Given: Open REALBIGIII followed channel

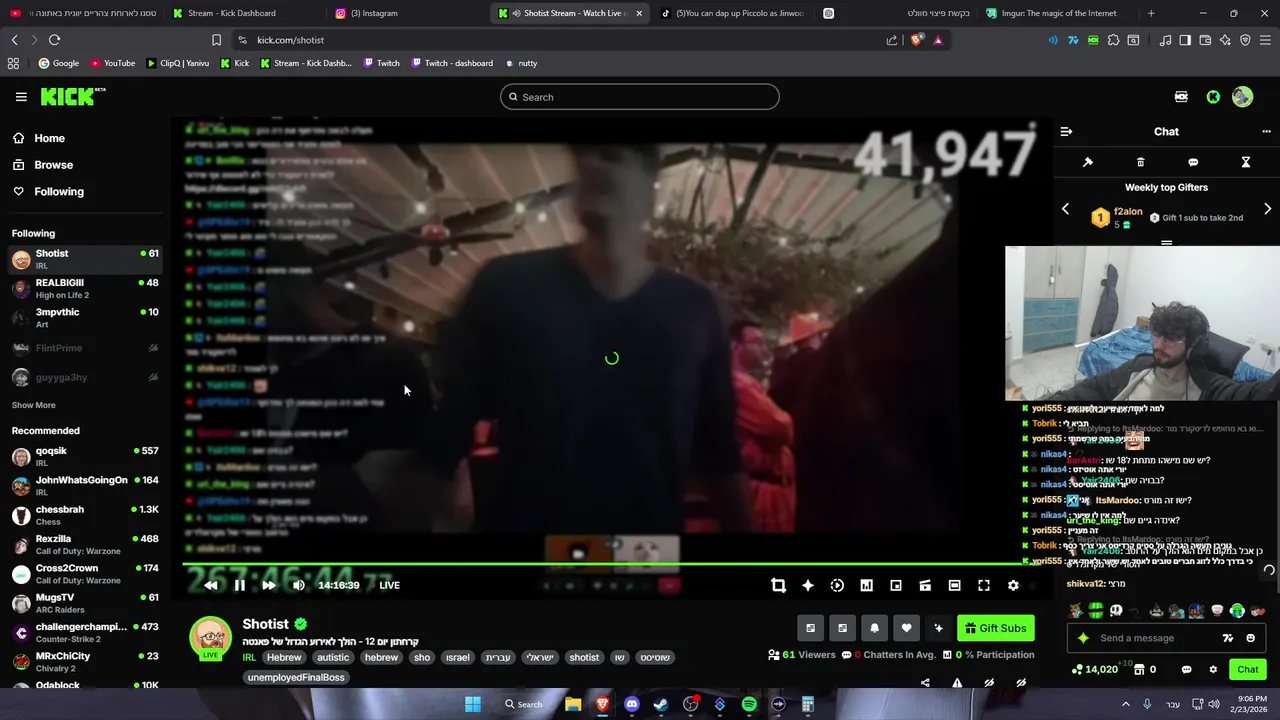Looking at the screenshot, I should coord(85,289).
